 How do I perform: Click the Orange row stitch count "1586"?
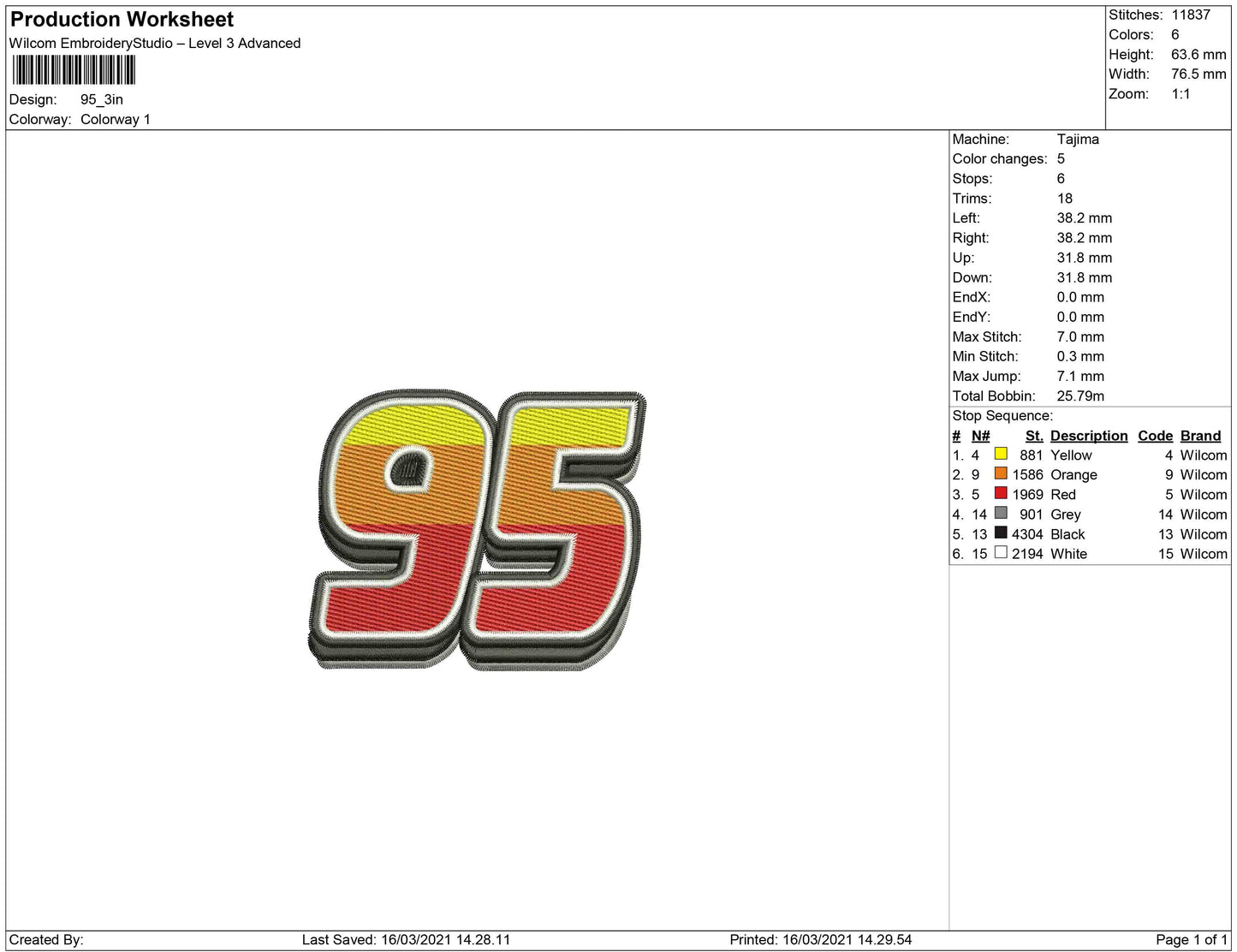pyautogui.click(x=1027, y=475)
